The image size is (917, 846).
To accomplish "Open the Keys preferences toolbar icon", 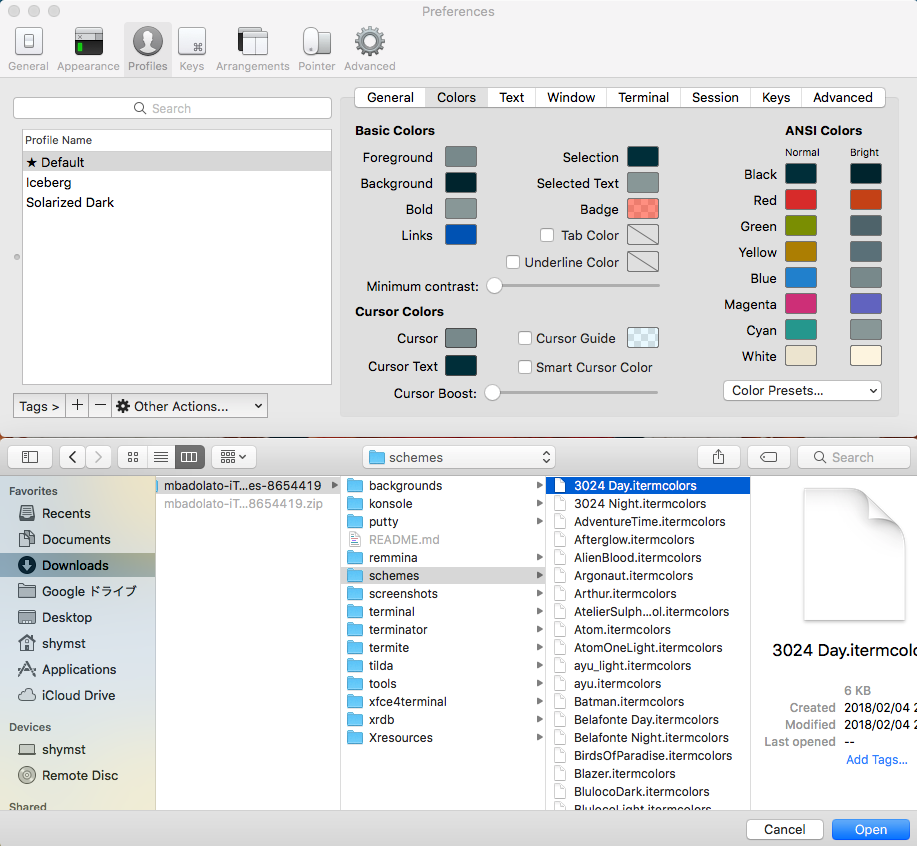I will (x=192, y=49).
